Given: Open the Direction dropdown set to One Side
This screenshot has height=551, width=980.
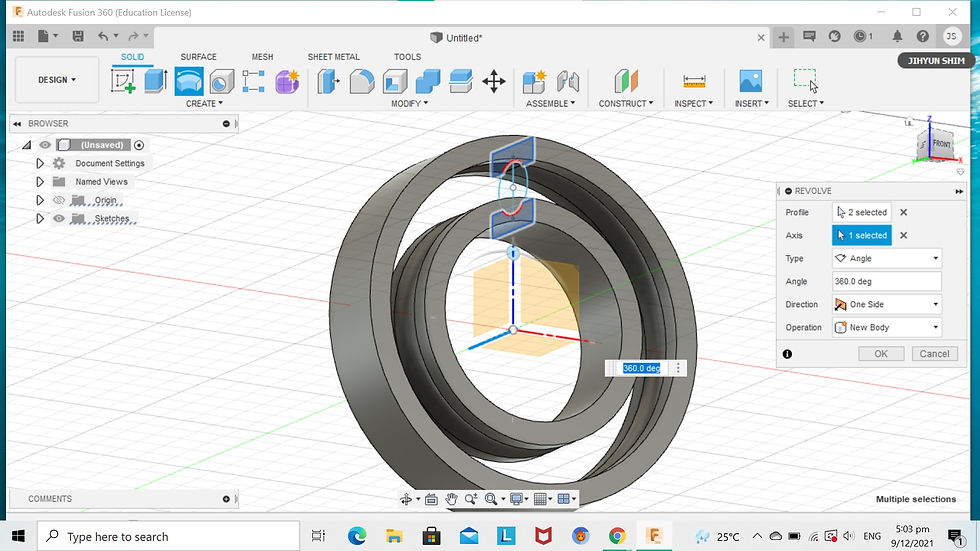Looking at the screenshot, I should 887,304.
